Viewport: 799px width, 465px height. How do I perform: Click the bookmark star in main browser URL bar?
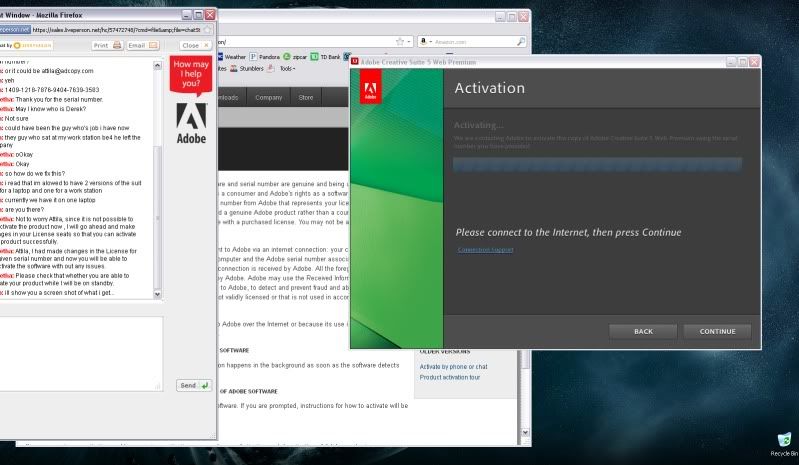(x=400, y=42)
